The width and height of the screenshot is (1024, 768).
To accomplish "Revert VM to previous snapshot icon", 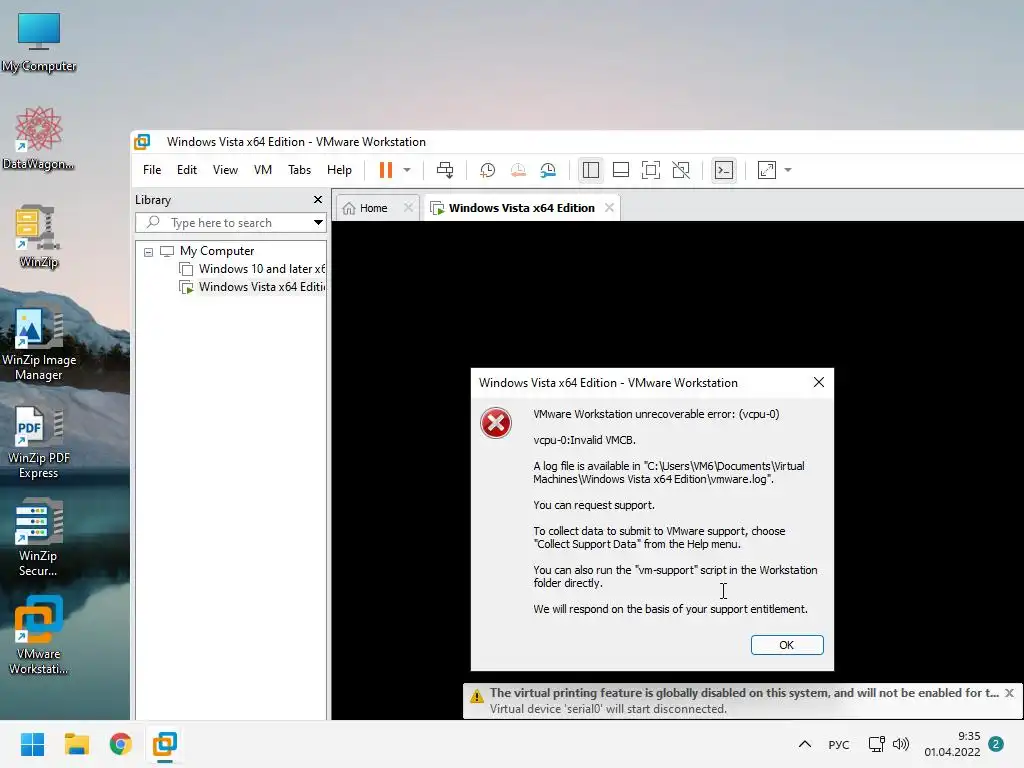I will [x=518, y=170].
